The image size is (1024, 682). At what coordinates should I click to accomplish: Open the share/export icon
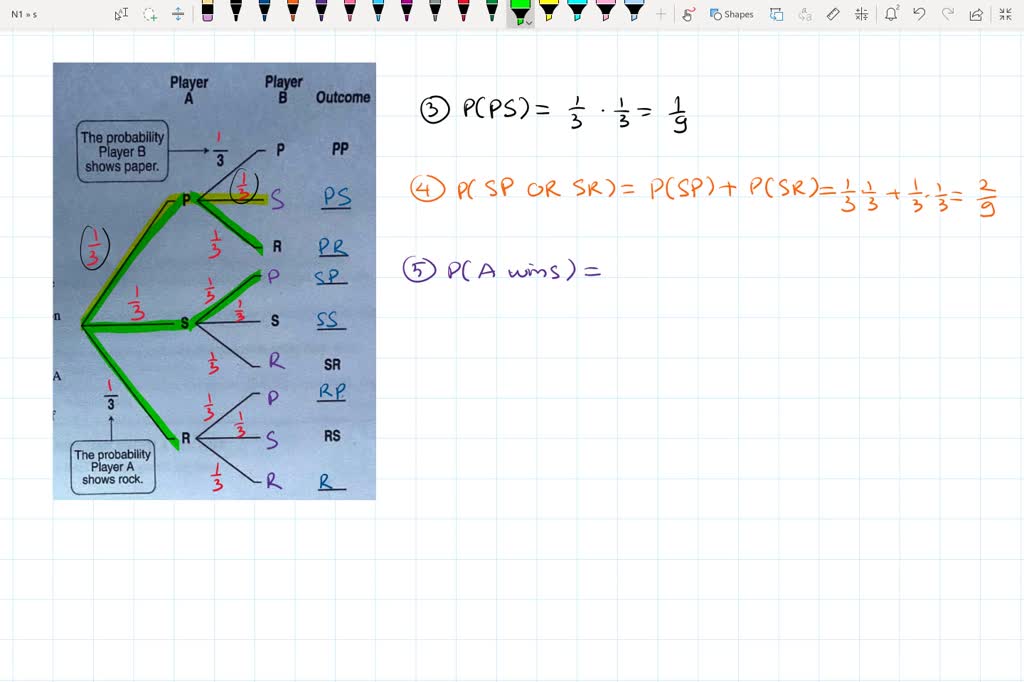pos(976,14)
